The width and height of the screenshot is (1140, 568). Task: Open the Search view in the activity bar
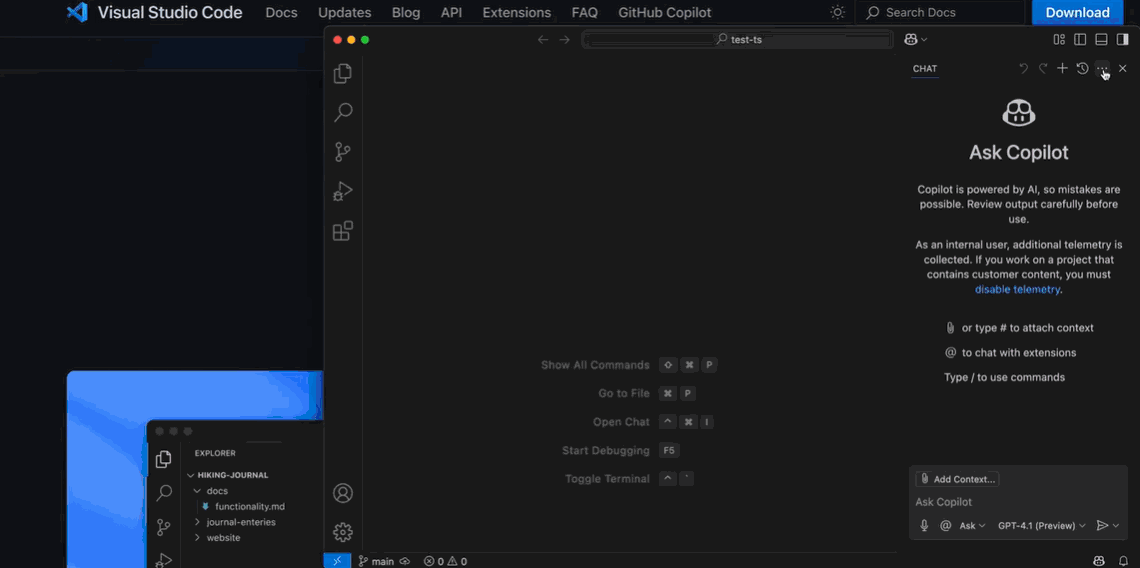click(342, 112)
